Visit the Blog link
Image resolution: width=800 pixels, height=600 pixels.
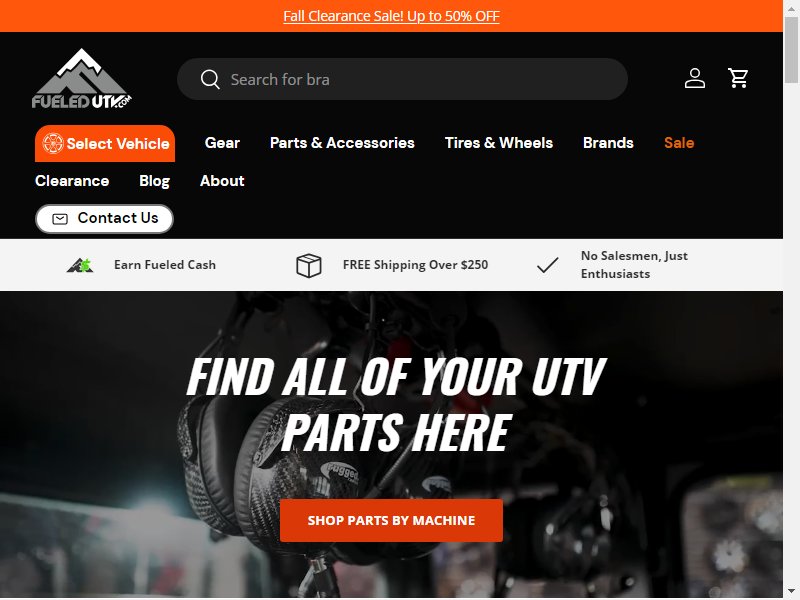point(154,181)
